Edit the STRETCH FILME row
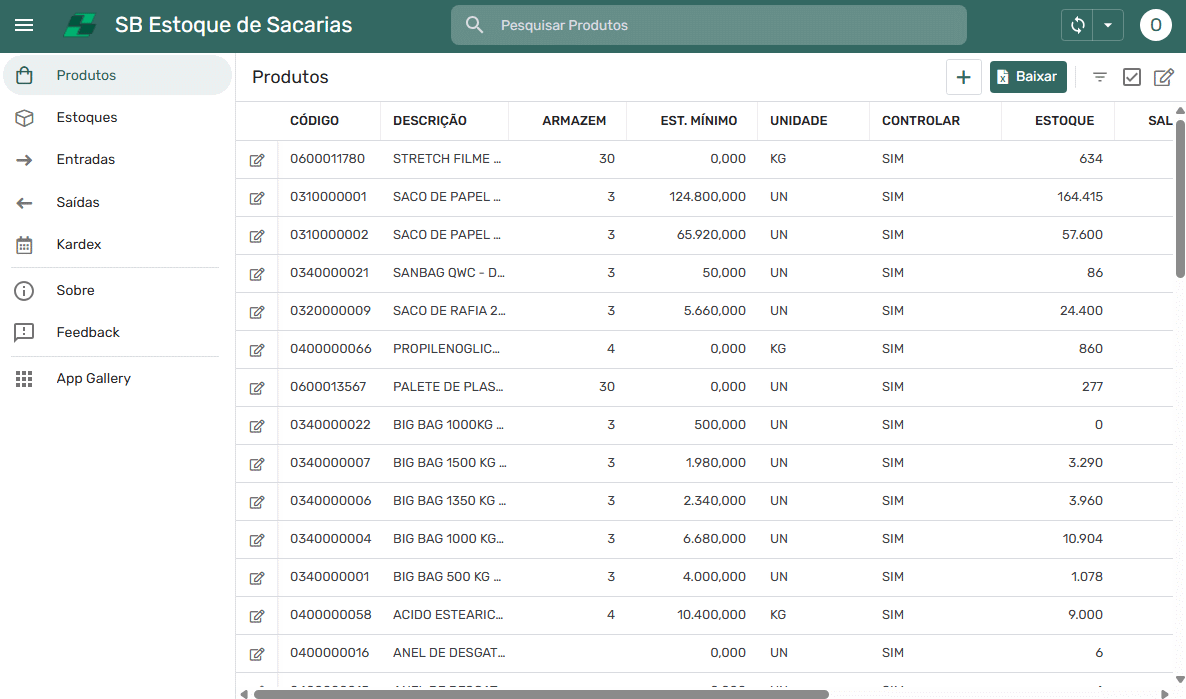 coord(257,160)
